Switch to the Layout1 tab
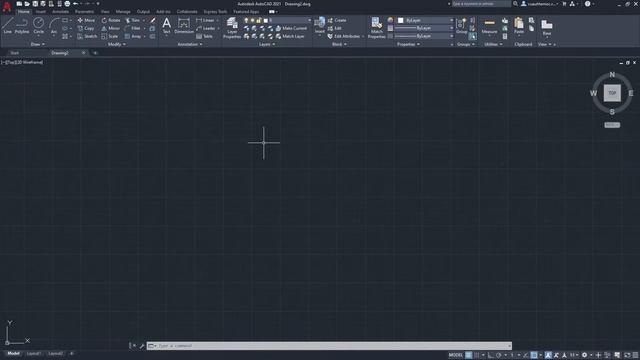 tap(34, 353)
